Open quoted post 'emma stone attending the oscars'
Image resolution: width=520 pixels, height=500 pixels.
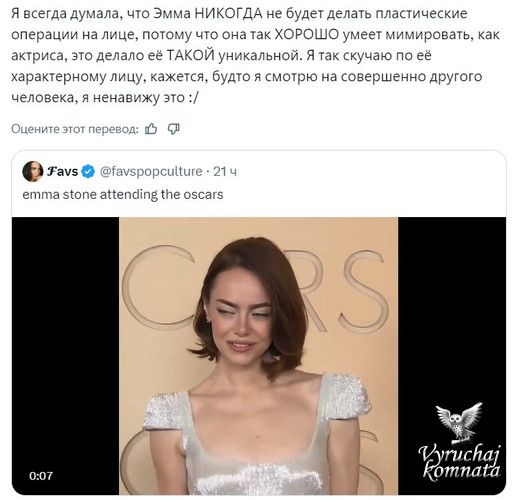click(x=123, y=194)
